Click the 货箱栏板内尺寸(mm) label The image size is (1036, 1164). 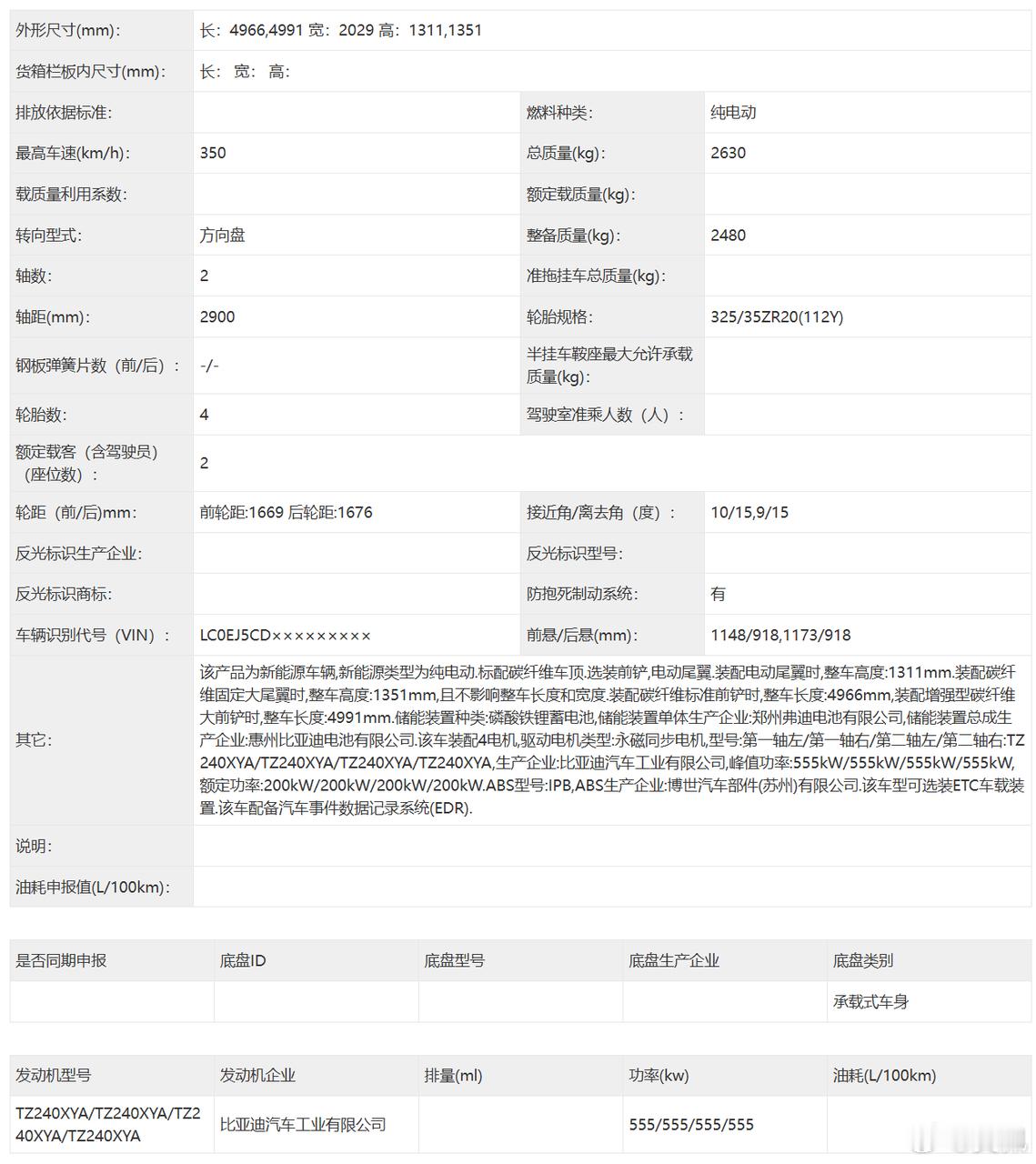coord(90,71)
